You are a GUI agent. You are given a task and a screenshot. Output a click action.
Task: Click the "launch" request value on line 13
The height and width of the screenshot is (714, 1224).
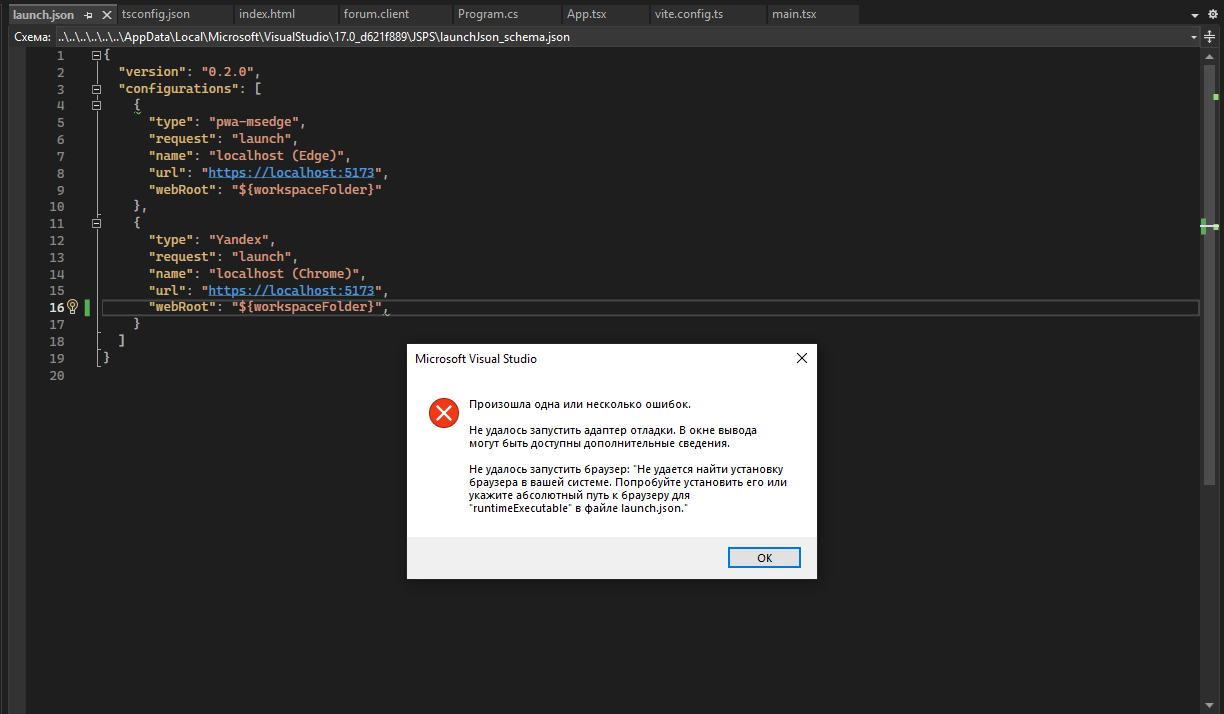[262, 257]
